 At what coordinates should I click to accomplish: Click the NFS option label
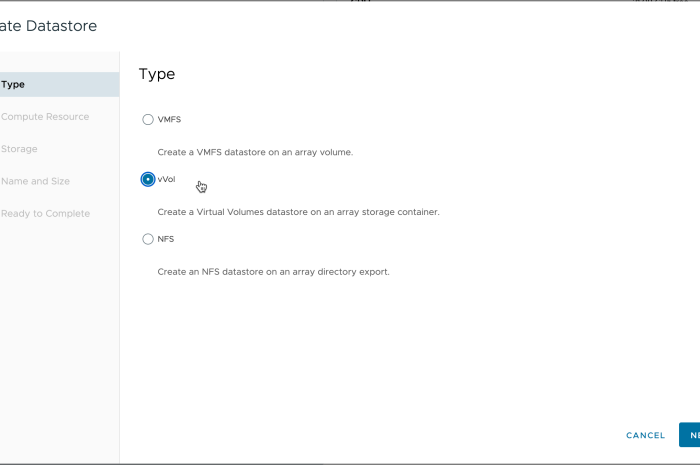pyautogui.click(x=166, y=239)
